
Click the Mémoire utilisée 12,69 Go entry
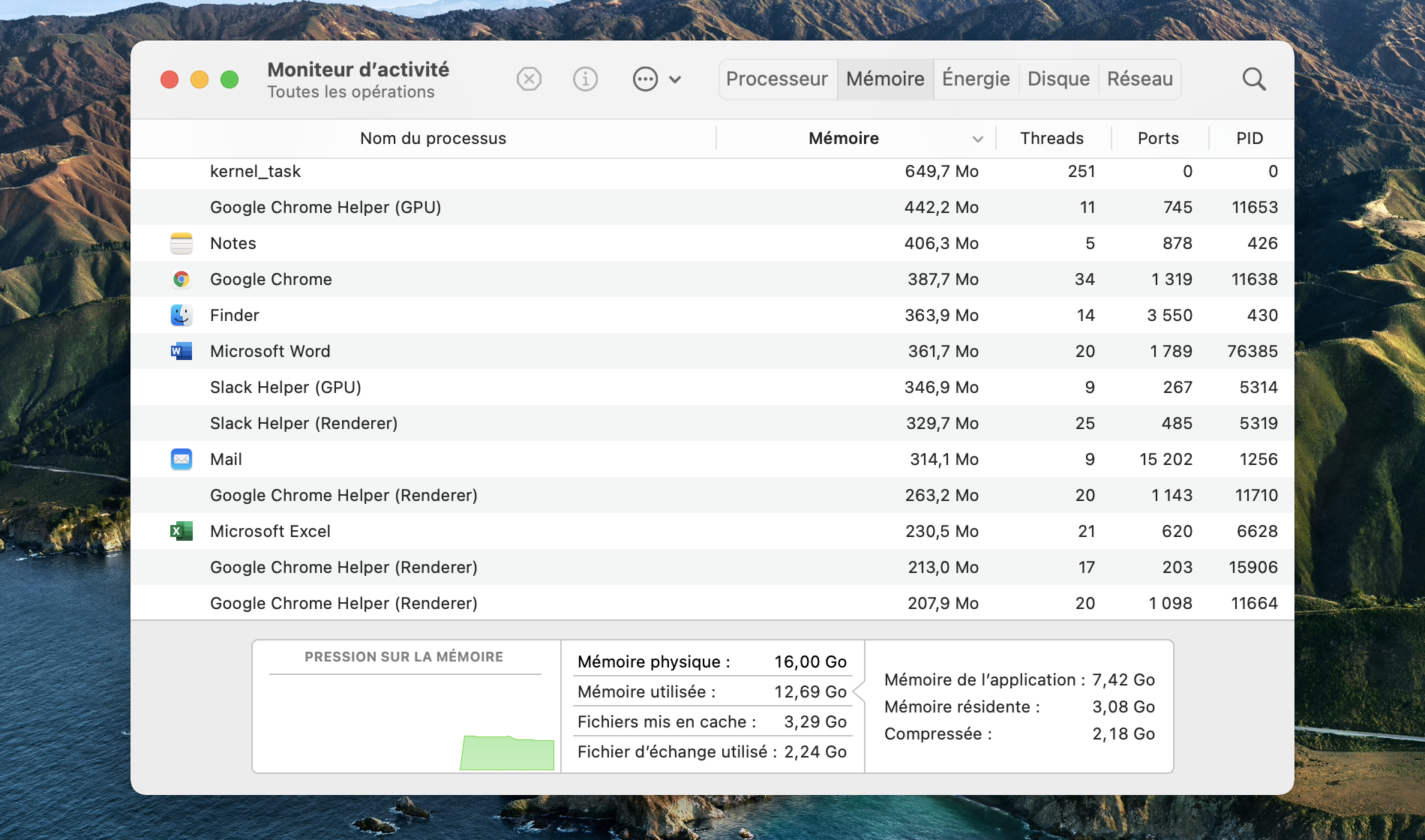[x=712, y=691]
